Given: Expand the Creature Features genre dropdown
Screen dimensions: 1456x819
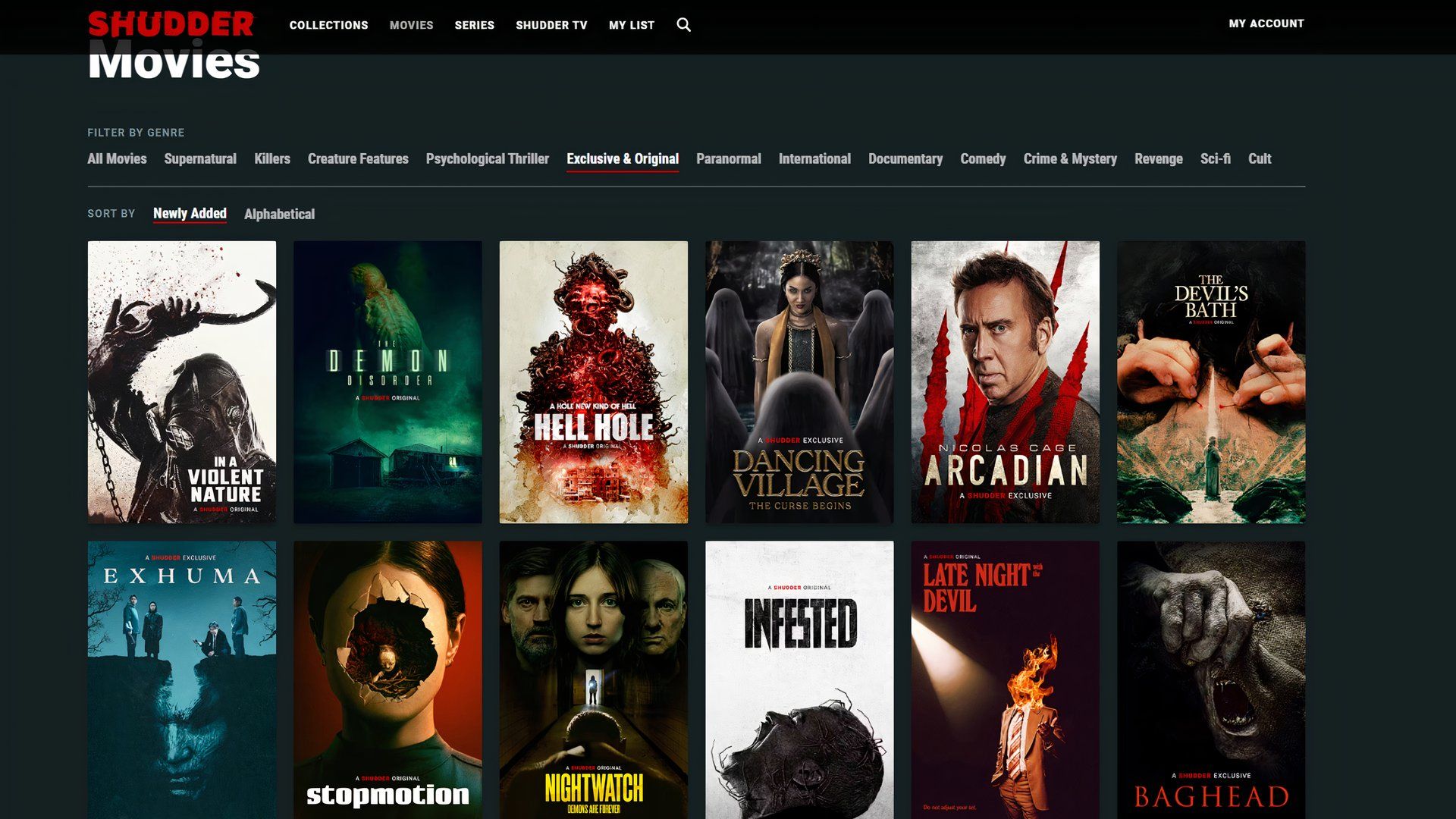Looking at the screenshot, I should coord(357,159).
